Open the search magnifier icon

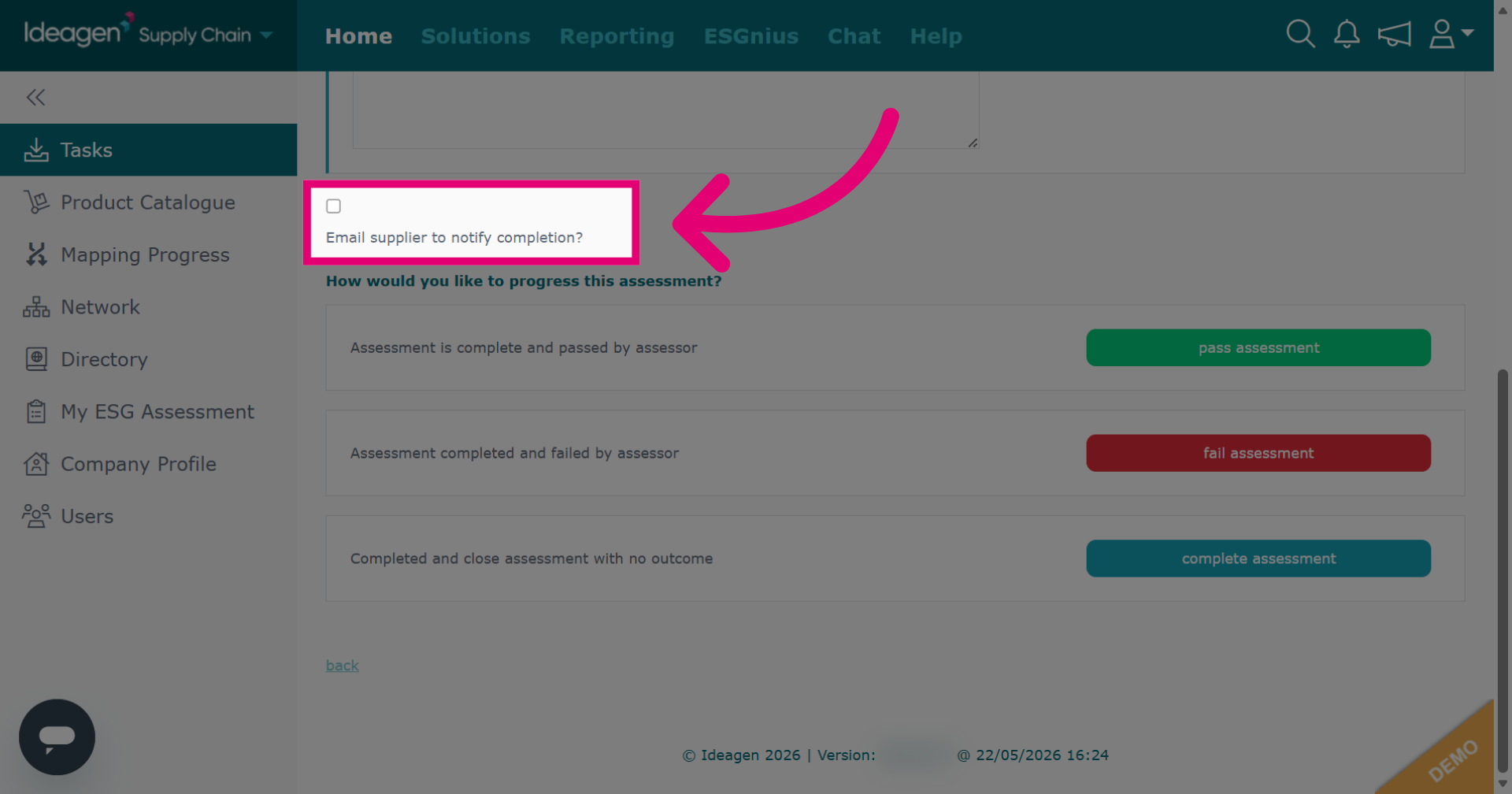click(1300, 34)
